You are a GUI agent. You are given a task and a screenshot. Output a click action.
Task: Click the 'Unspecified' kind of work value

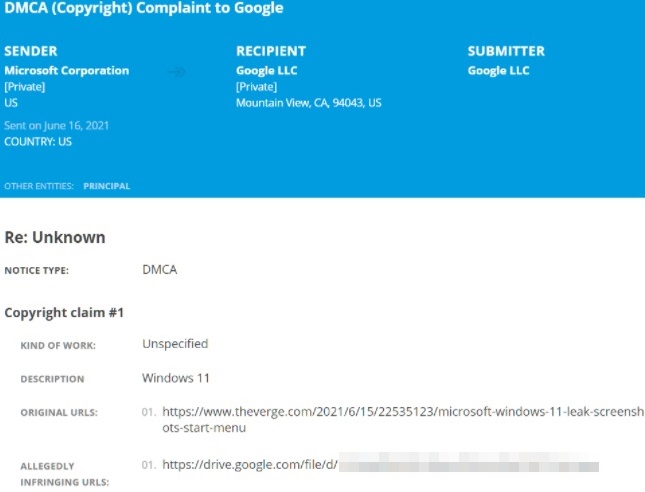(175, 344)
